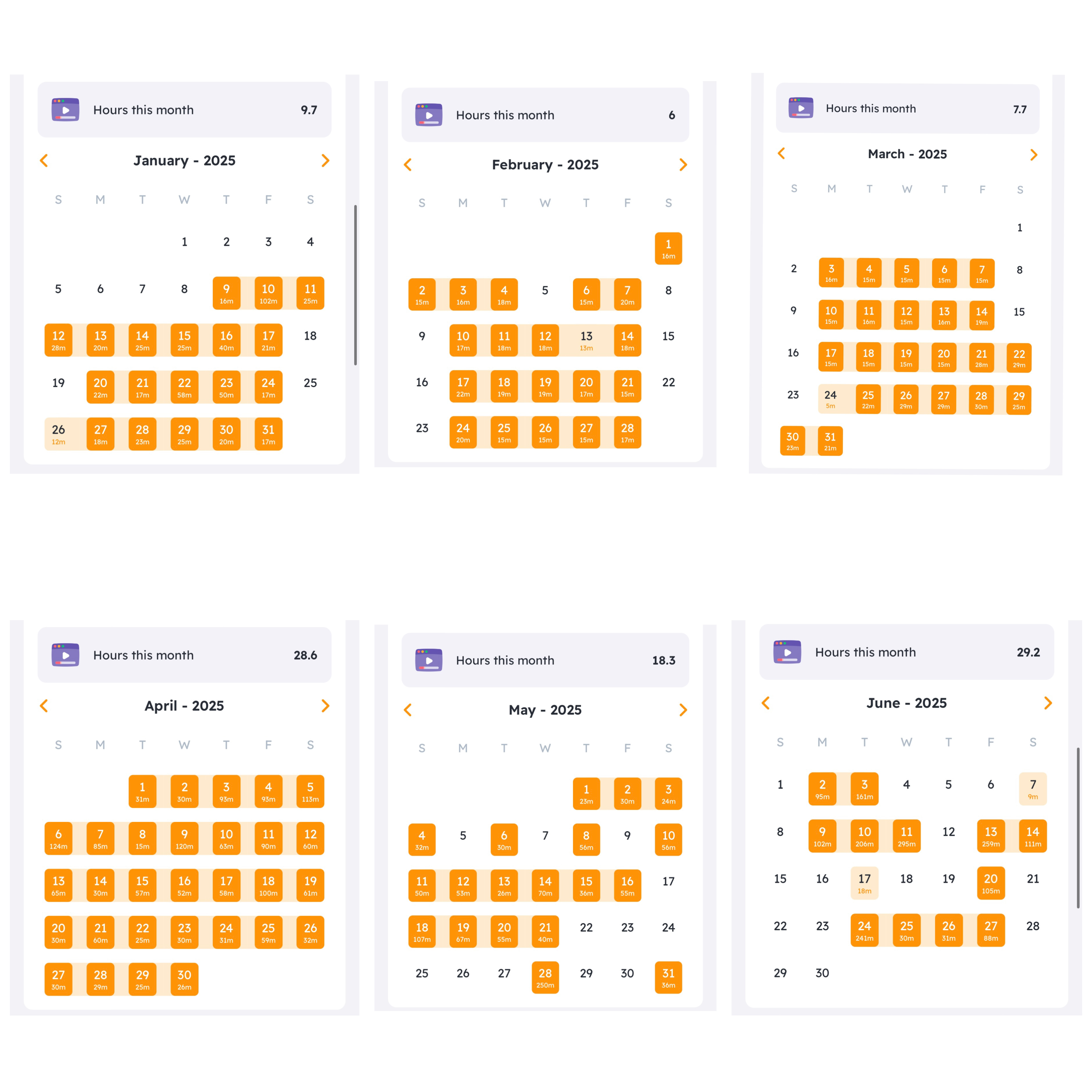Click the video icon beside January hours
The width and height of the screenshot is (1092, 1092).
pos(66,110)
